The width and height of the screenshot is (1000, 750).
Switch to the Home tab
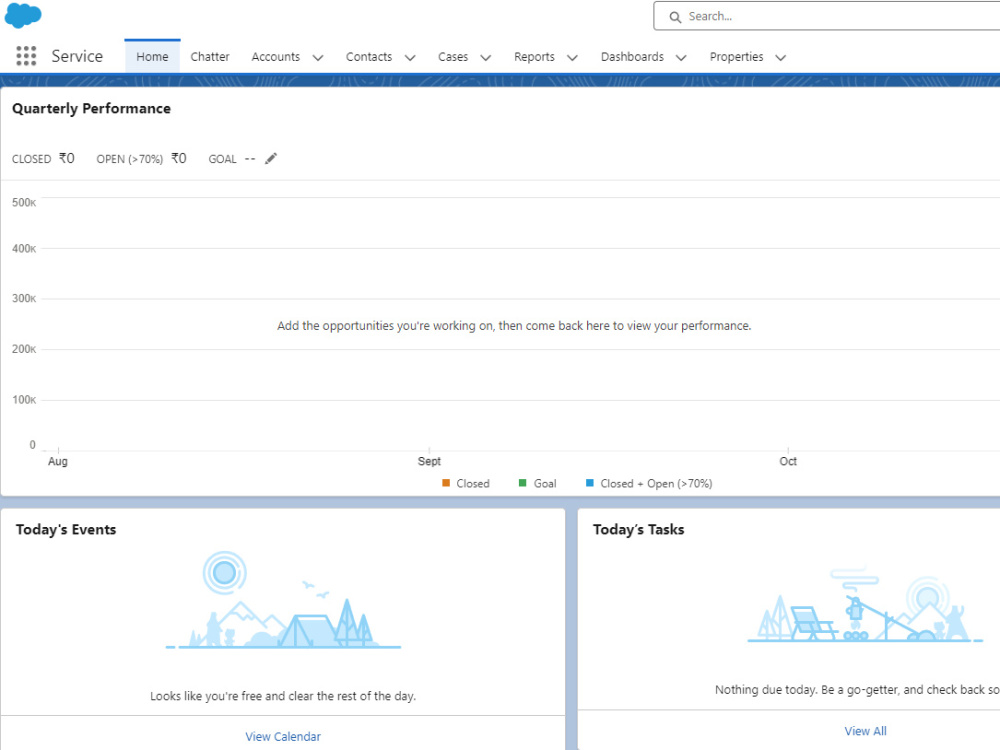pyautogui.click(x=152, y=57)
